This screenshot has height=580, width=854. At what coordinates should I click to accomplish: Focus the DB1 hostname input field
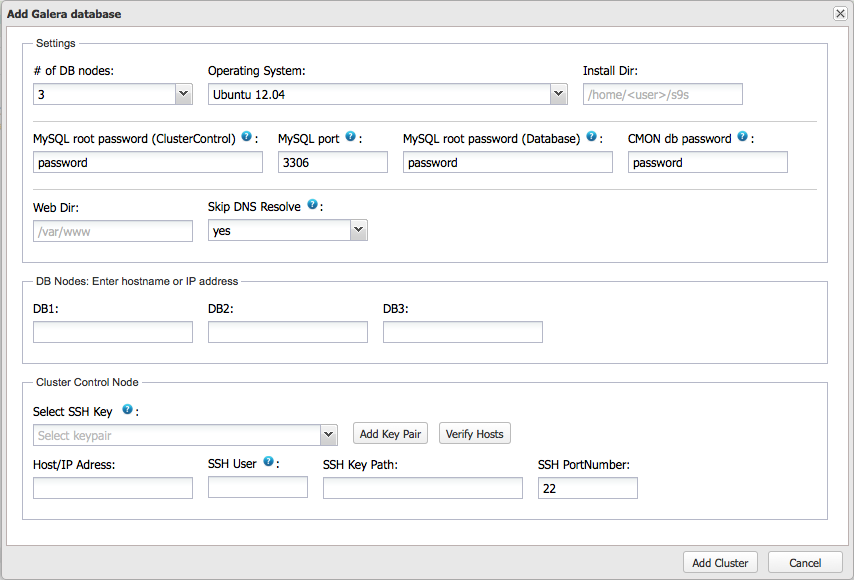coord(113,332)
